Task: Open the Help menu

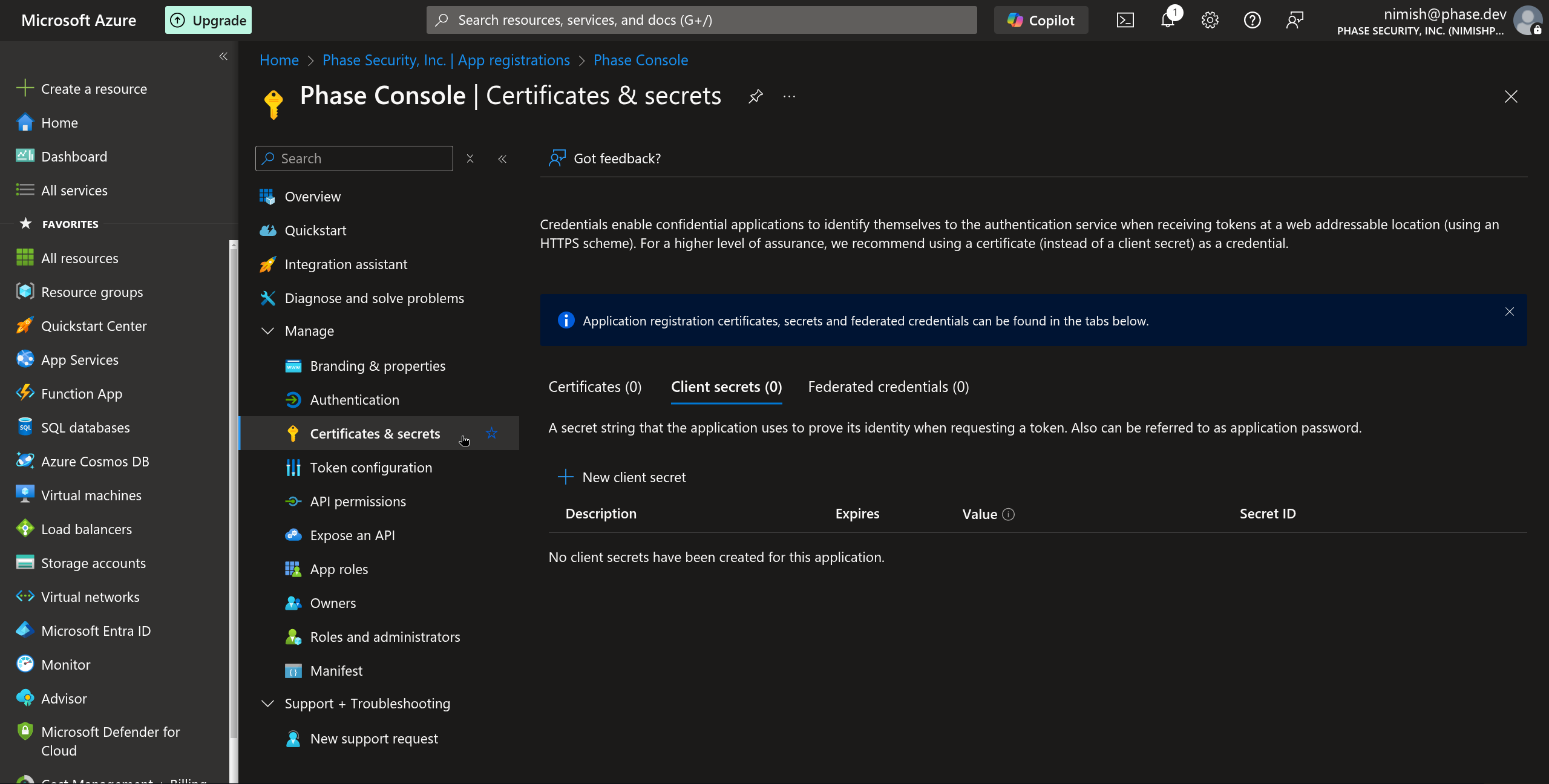Action: [x=1252, y=19]
